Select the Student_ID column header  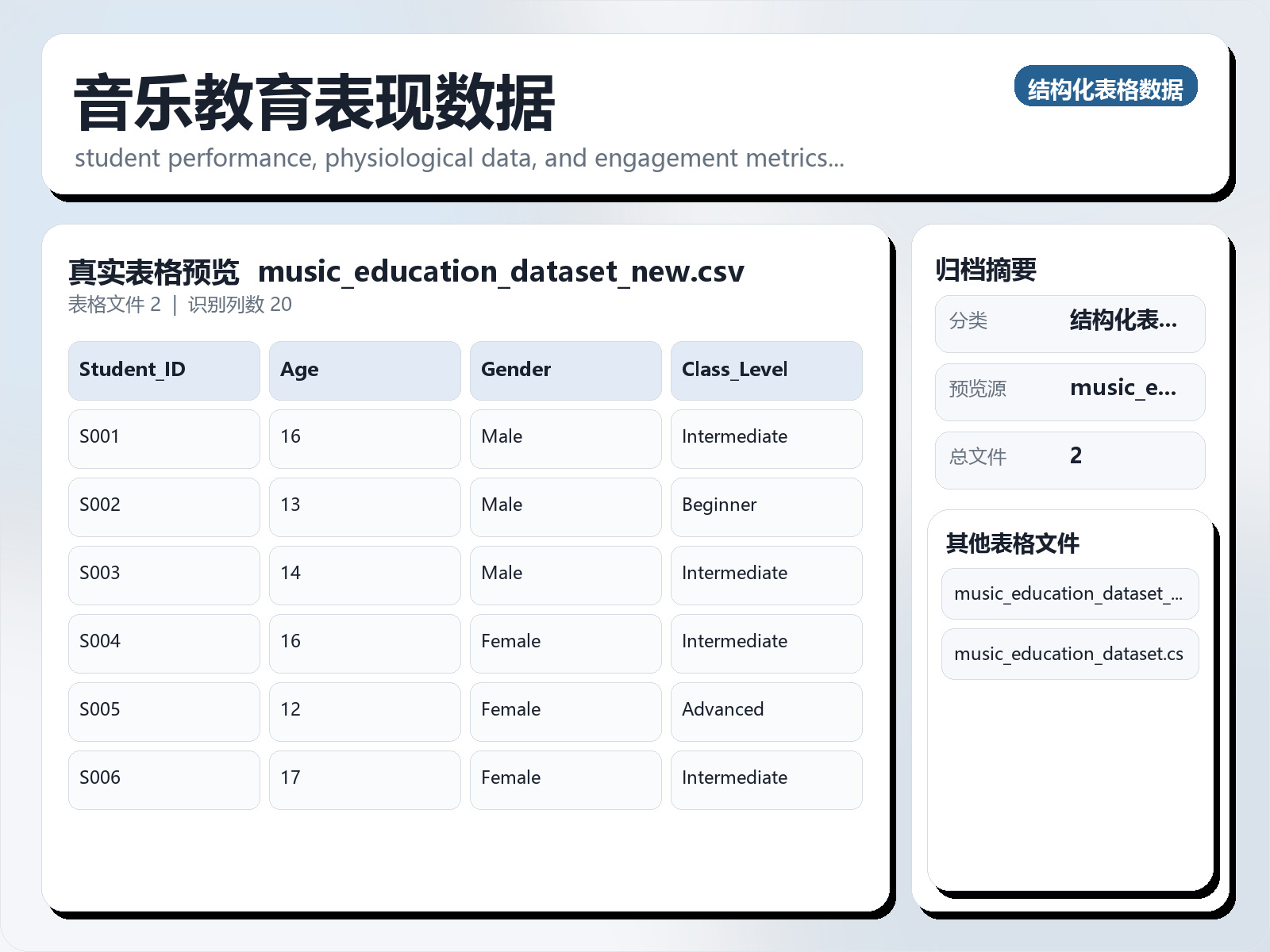coord(163,370)
